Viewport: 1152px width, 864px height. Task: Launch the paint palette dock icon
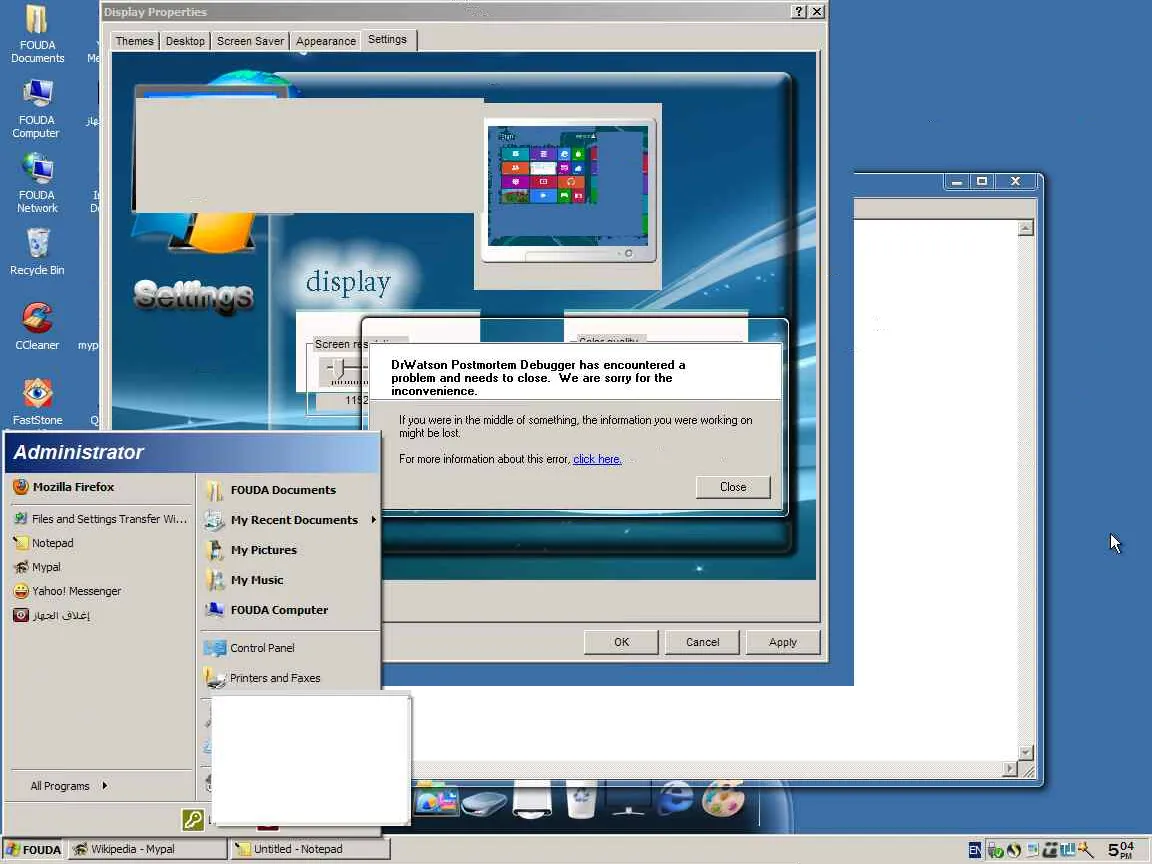(724, 798)
